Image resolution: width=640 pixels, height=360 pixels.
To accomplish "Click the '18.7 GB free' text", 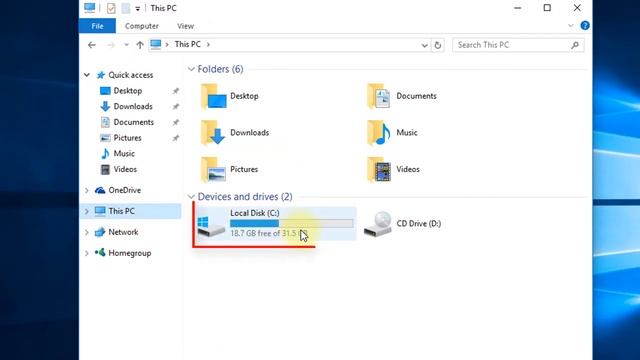I will [250, 233].
